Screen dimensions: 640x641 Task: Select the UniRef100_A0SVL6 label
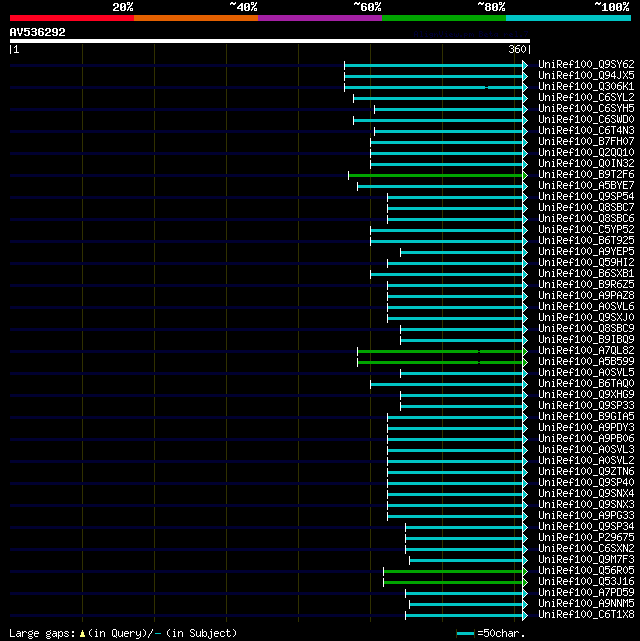586,307
